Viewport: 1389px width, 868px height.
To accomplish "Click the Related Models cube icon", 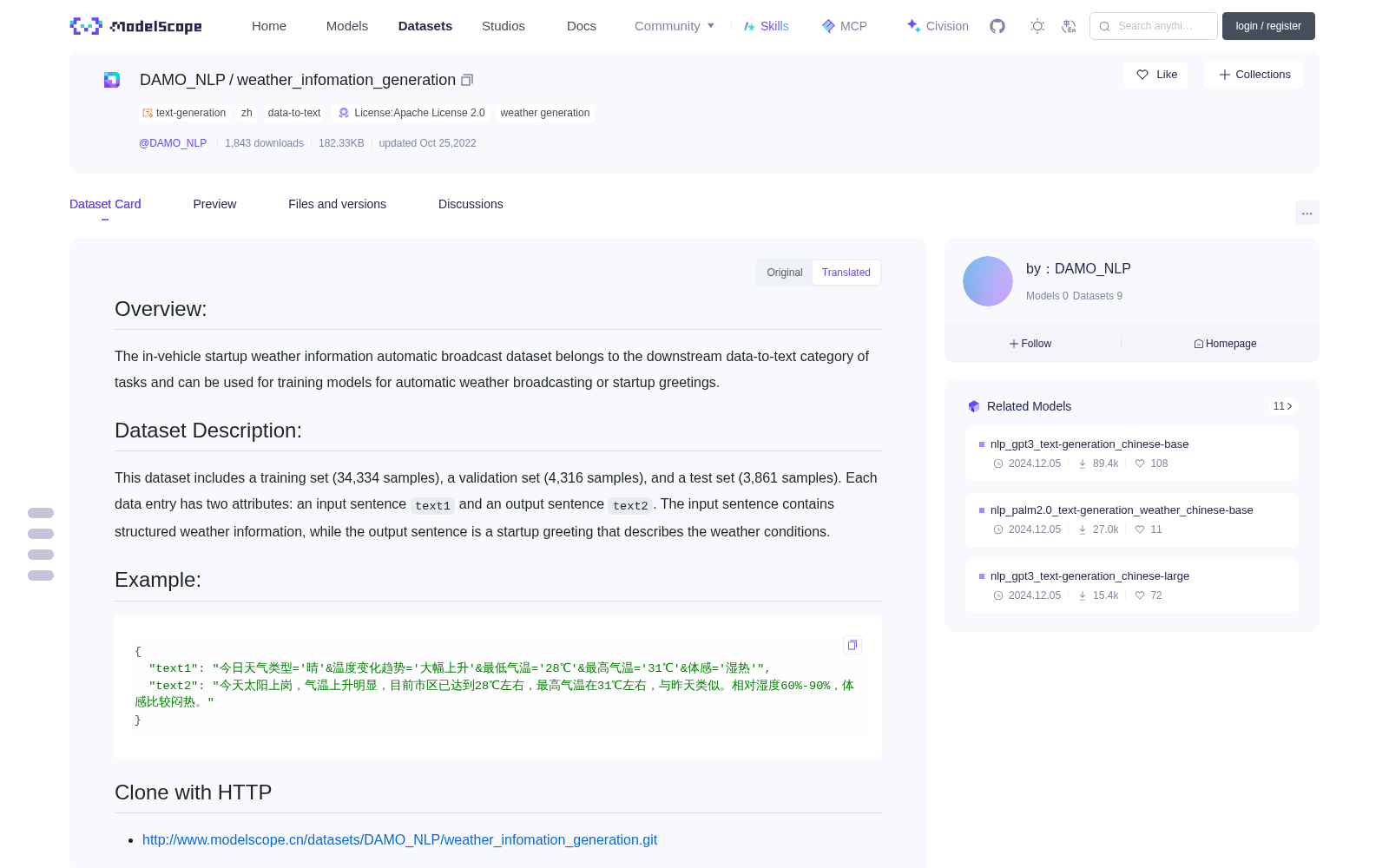I will click(974, 406).
